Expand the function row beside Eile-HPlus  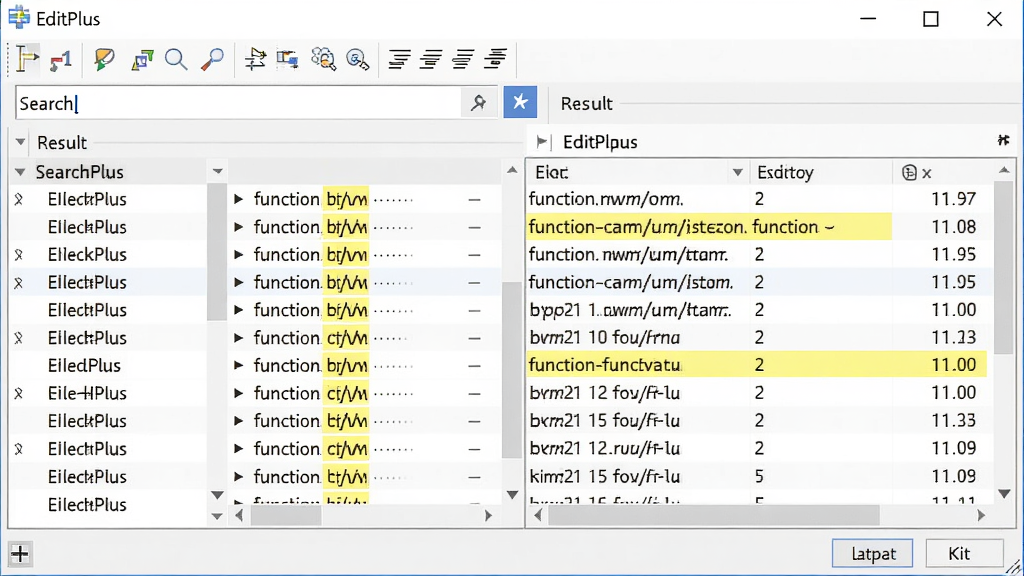click(238, 393)
